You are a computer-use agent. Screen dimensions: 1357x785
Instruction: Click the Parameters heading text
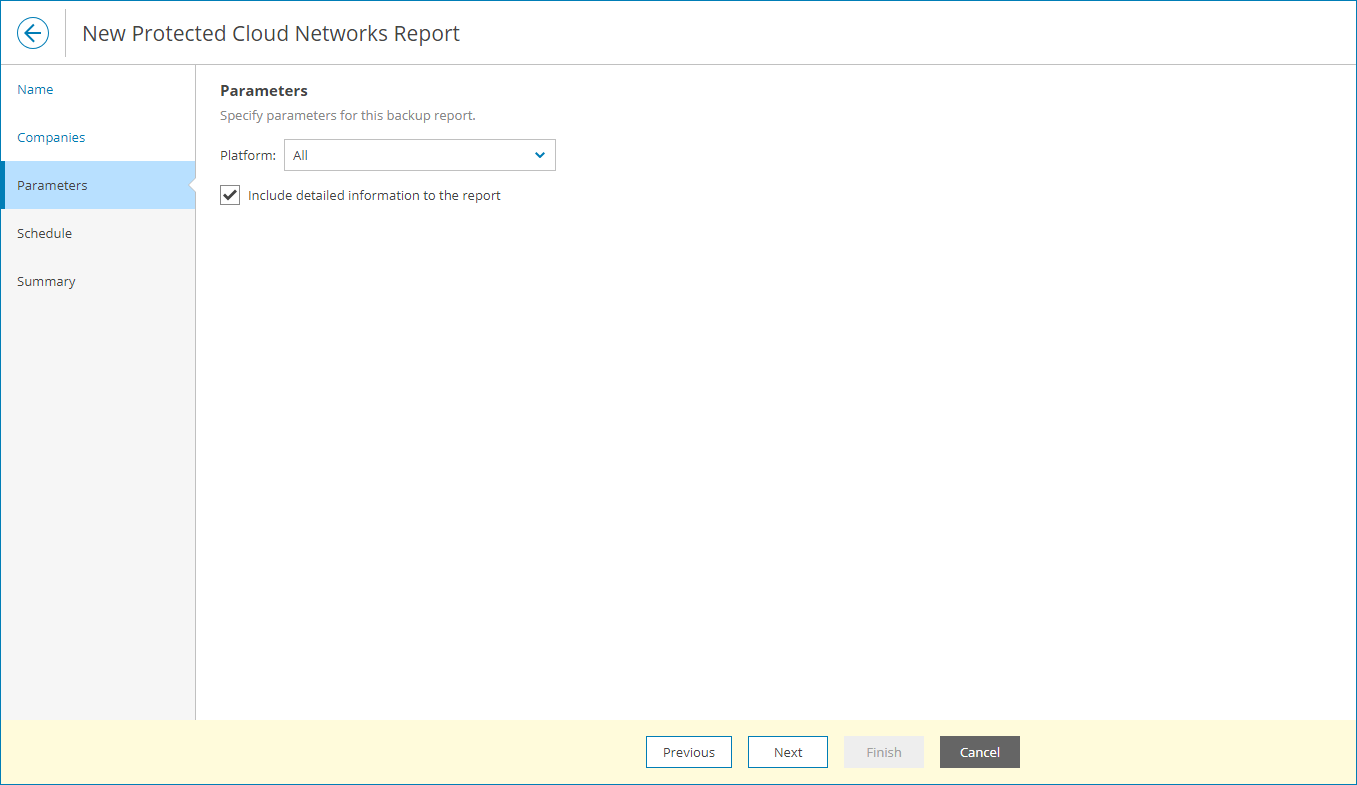coord(263,90)
